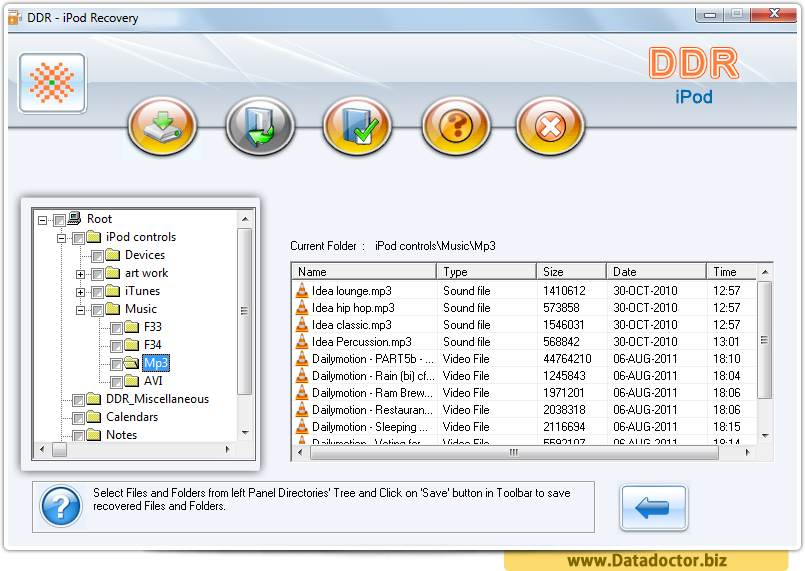The image size is (805, 571).
Task: Click the tree panel scroll up arrow
Action: click(x=245, y=219)
